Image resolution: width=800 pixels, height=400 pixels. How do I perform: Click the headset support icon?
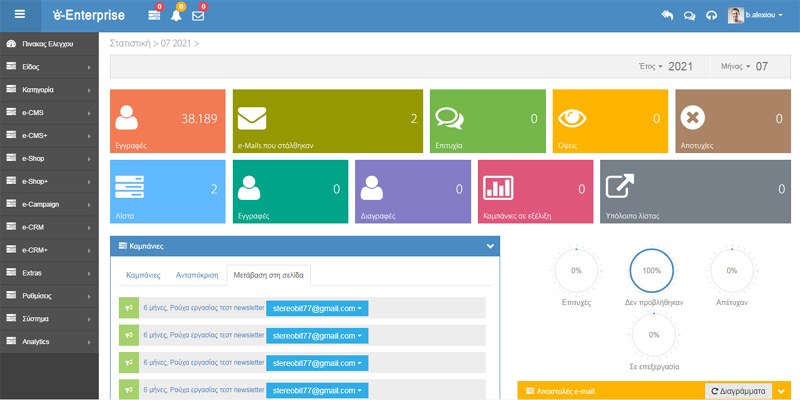click(711, 15)
